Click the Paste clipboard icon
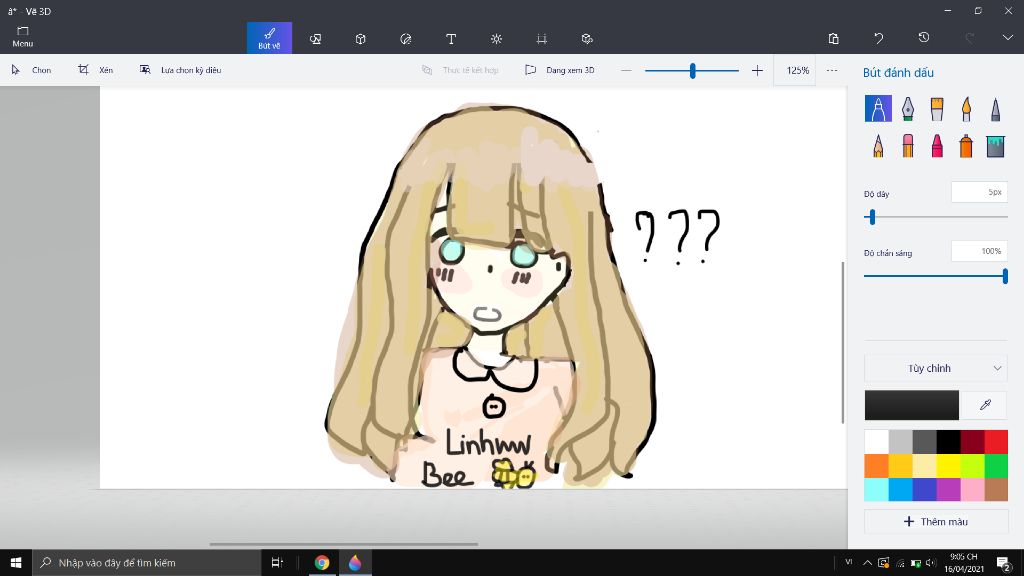Image resolution: width=1024 pixels, height=576 pixels. pyautogui.click(x=833, y=39)
